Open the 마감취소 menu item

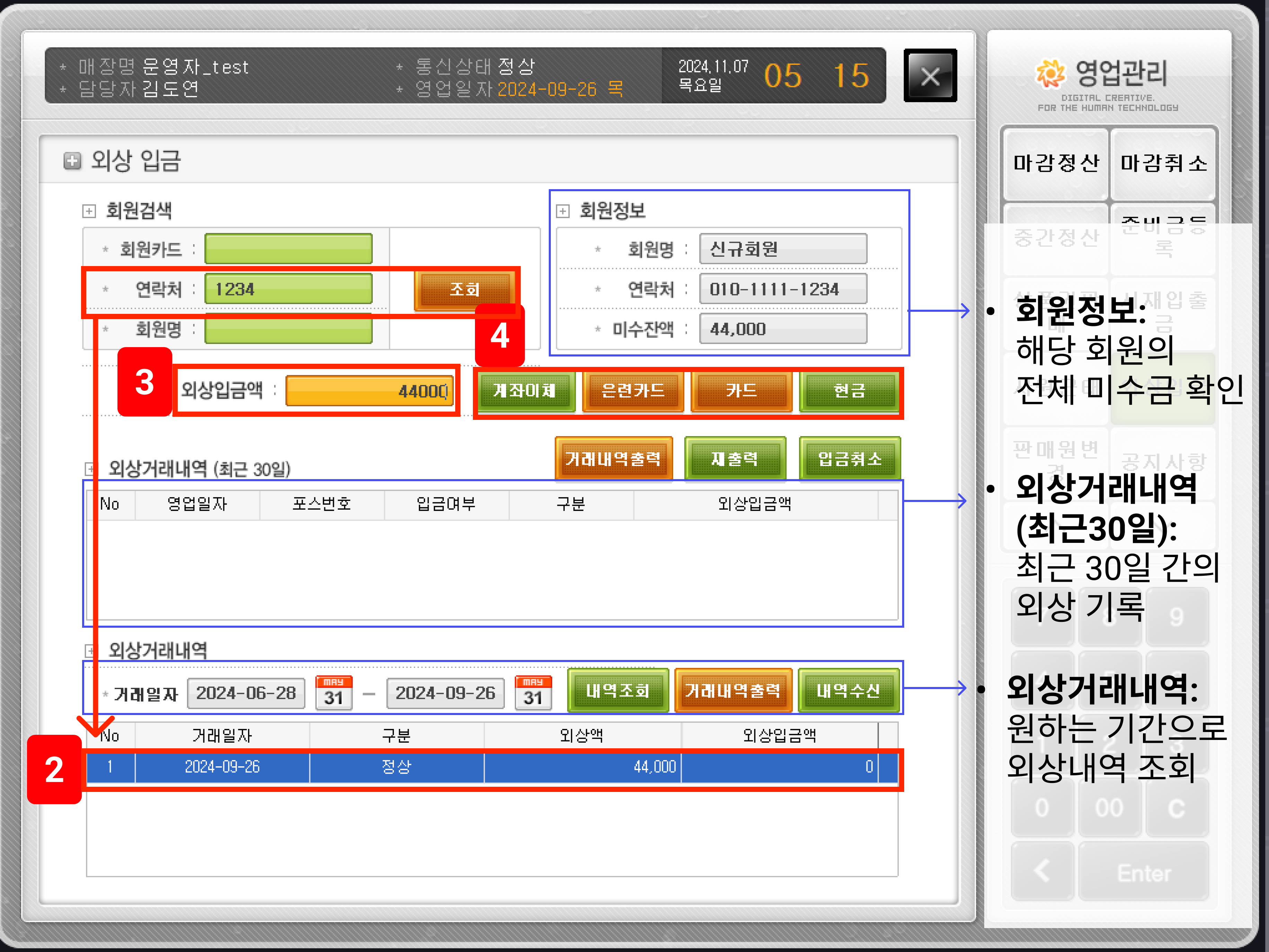point(1163,164)
